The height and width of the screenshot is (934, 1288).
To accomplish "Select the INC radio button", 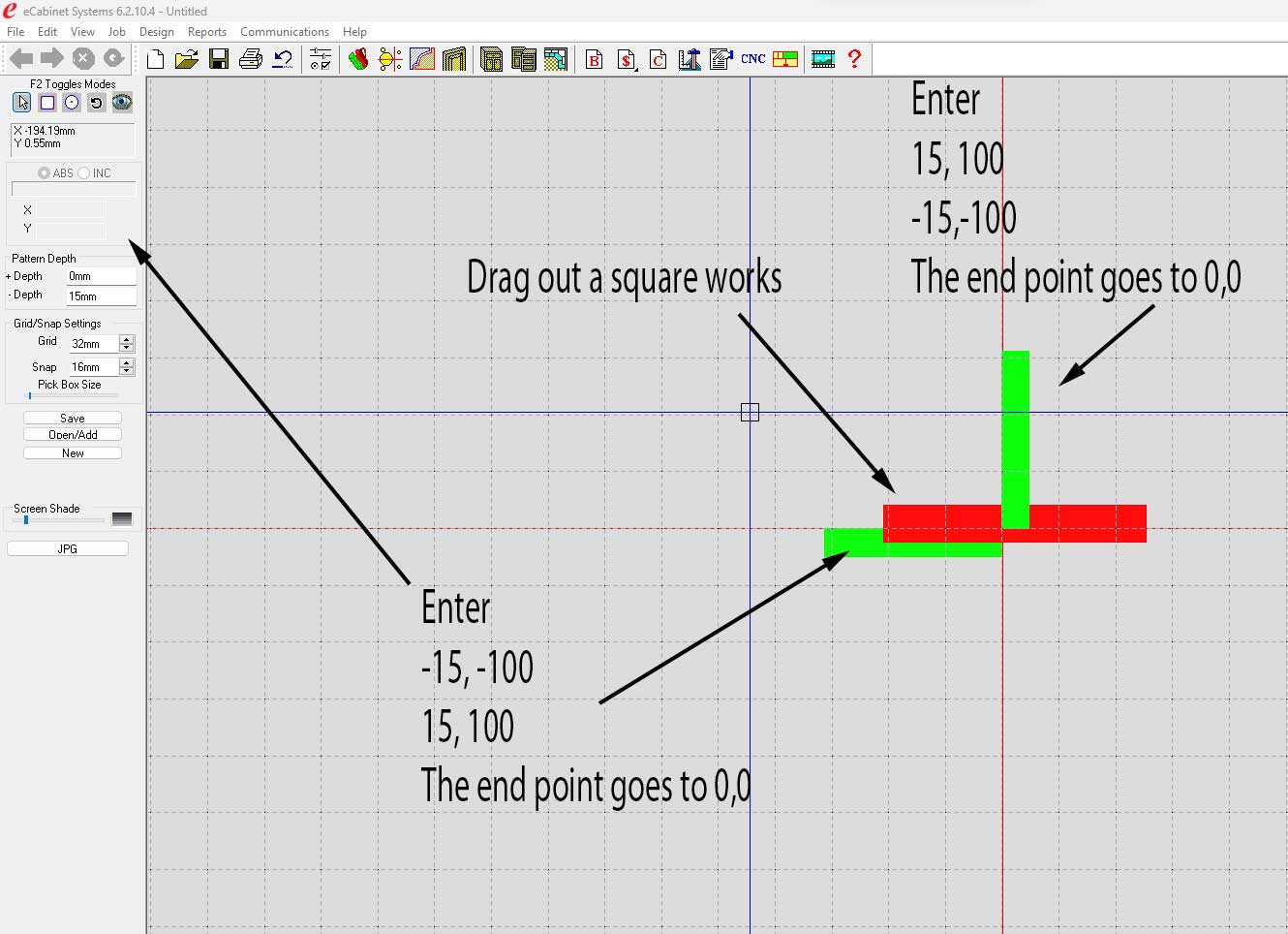I will (84, 173).
